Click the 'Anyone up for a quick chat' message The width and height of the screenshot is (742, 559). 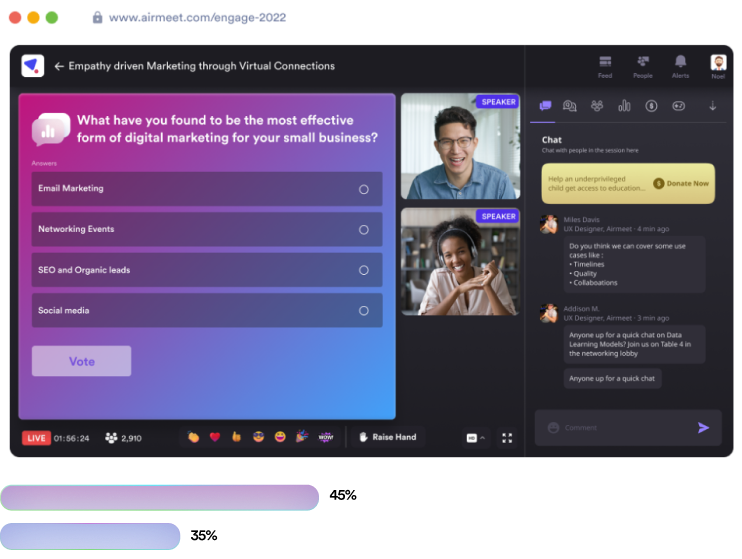coord(612,379)
